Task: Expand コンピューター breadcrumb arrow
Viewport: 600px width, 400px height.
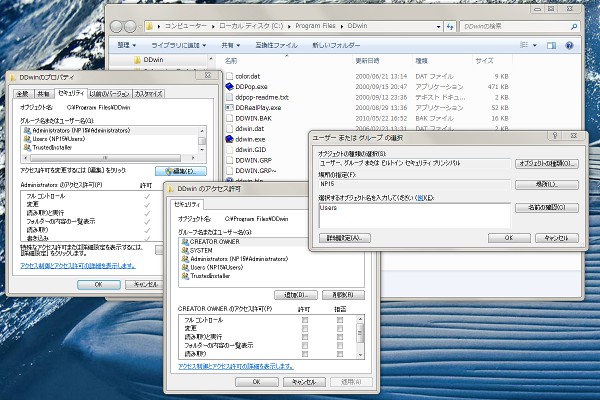Action: pyautogui.click(x=213, y=26)
